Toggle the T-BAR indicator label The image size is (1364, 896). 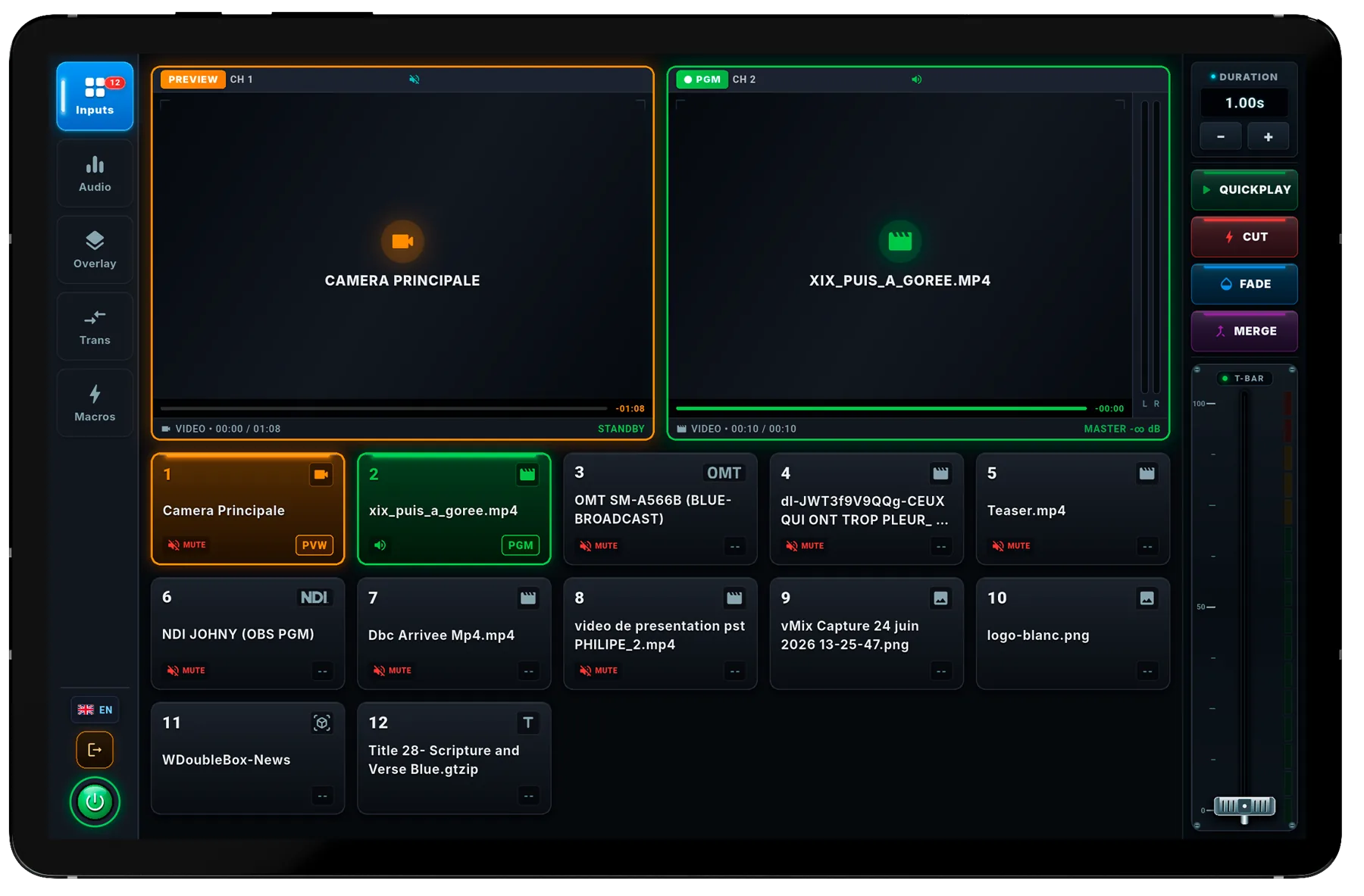1244,379
